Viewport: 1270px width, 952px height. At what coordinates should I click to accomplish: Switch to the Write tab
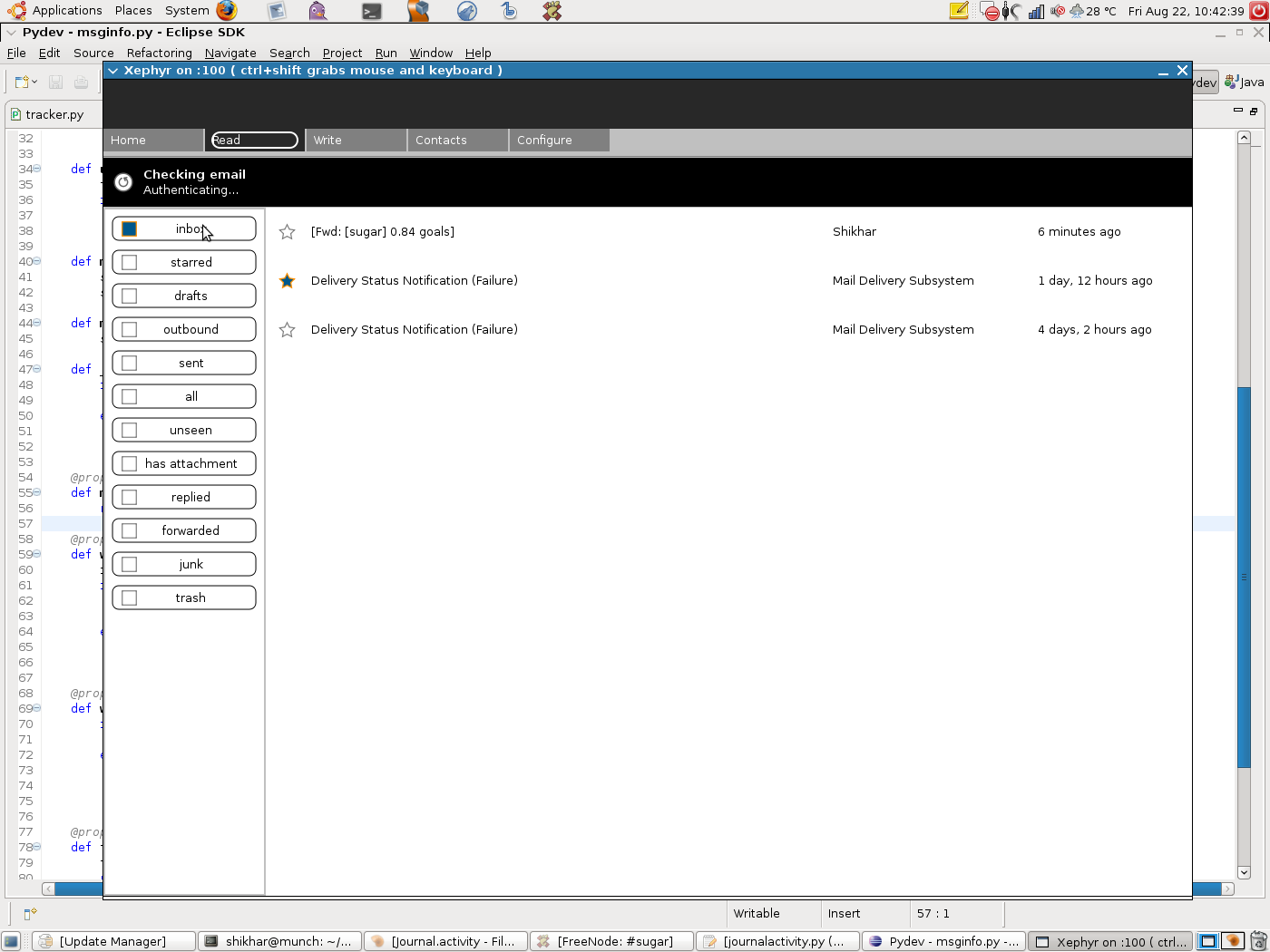356,141
